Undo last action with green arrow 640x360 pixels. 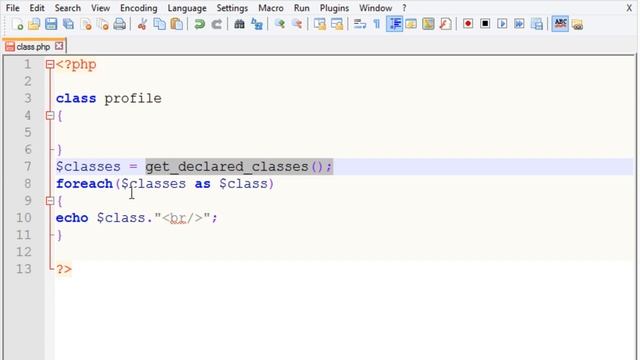[x=199, y=24]
